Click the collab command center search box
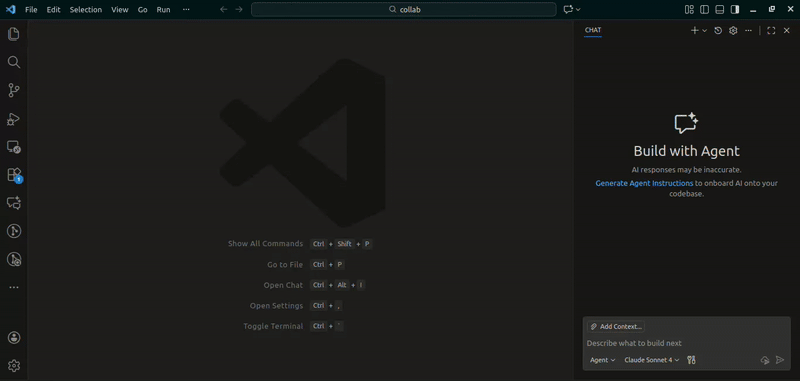800x381 pixels. [x=404, y=9]
